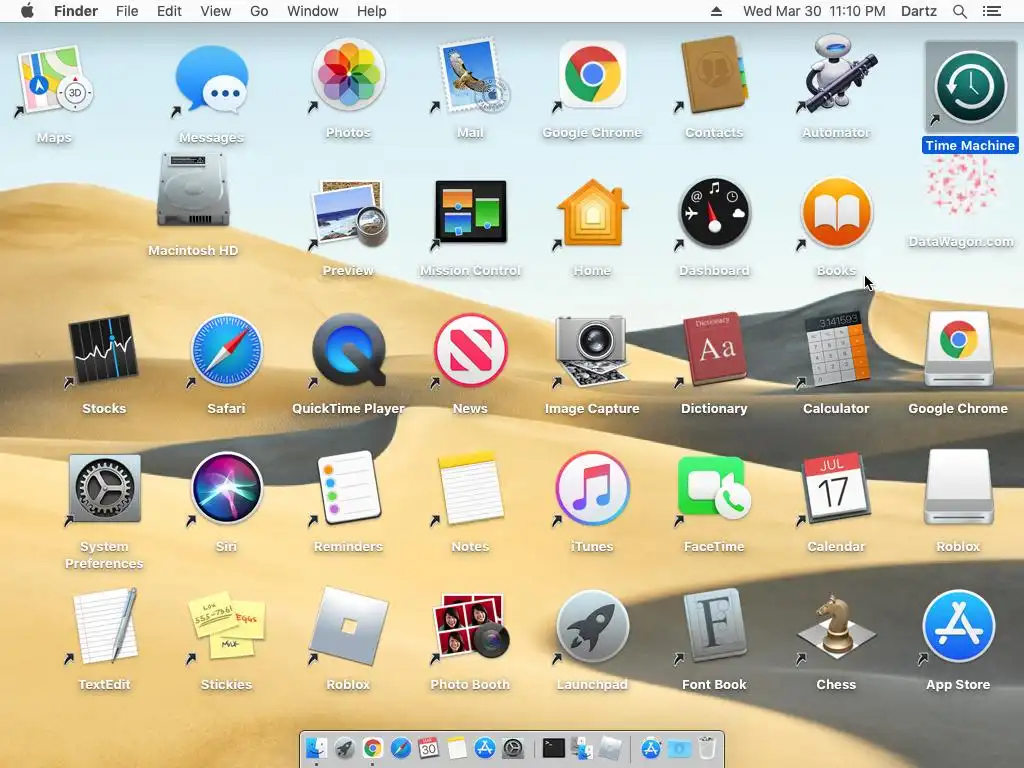Click the Dictionary book icon
The height and width of the screenshot is (768, 1024).
(714, 349)
